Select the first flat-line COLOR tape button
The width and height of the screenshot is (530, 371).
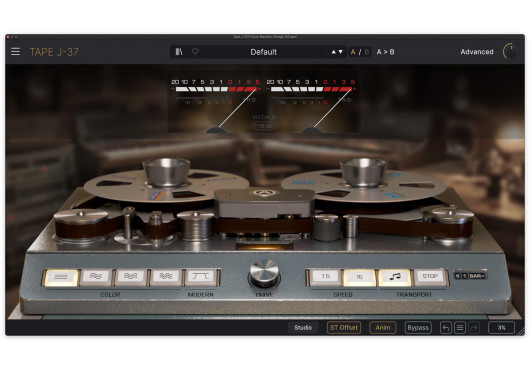tap(61, 277)
